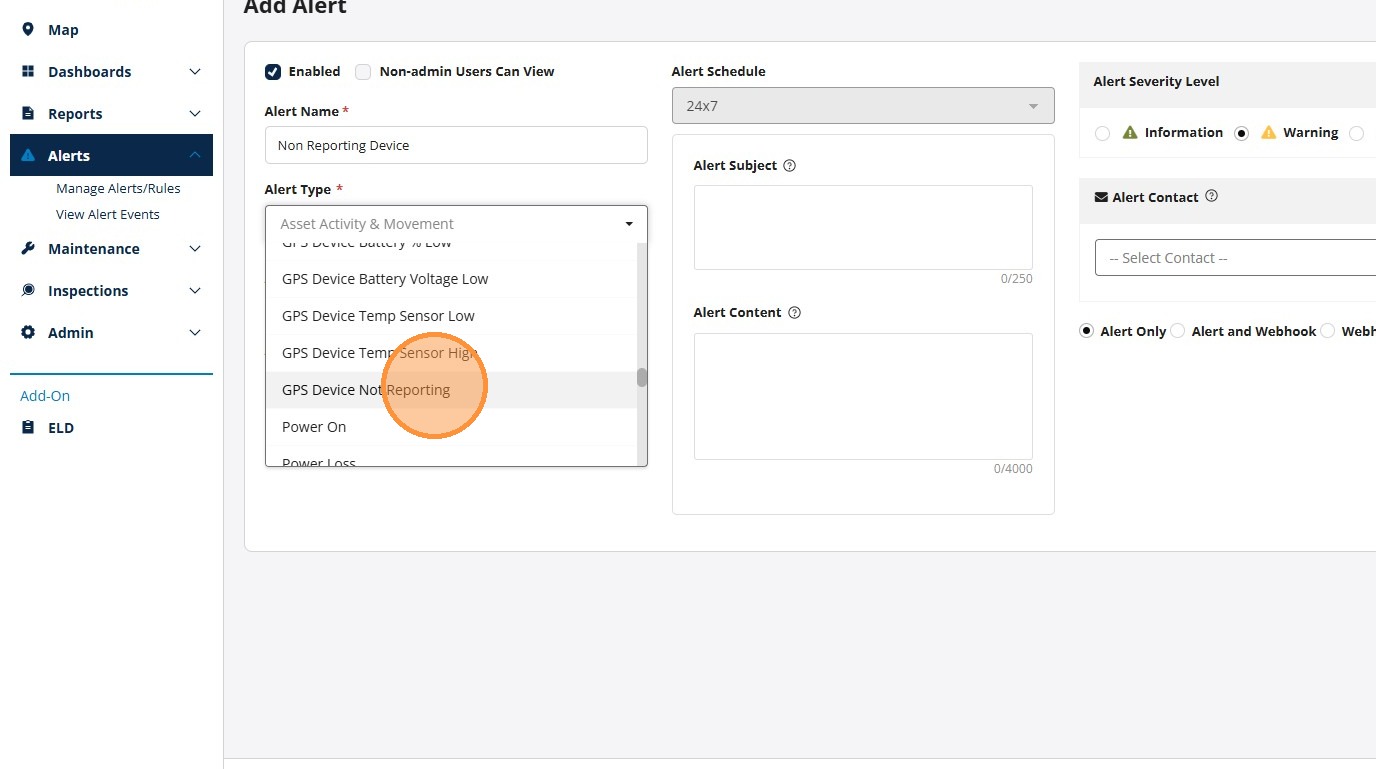Screen dimensions: 1376x769
Task: Uncheck the Enabled checkbox
Action: click(x=273, y=72)
